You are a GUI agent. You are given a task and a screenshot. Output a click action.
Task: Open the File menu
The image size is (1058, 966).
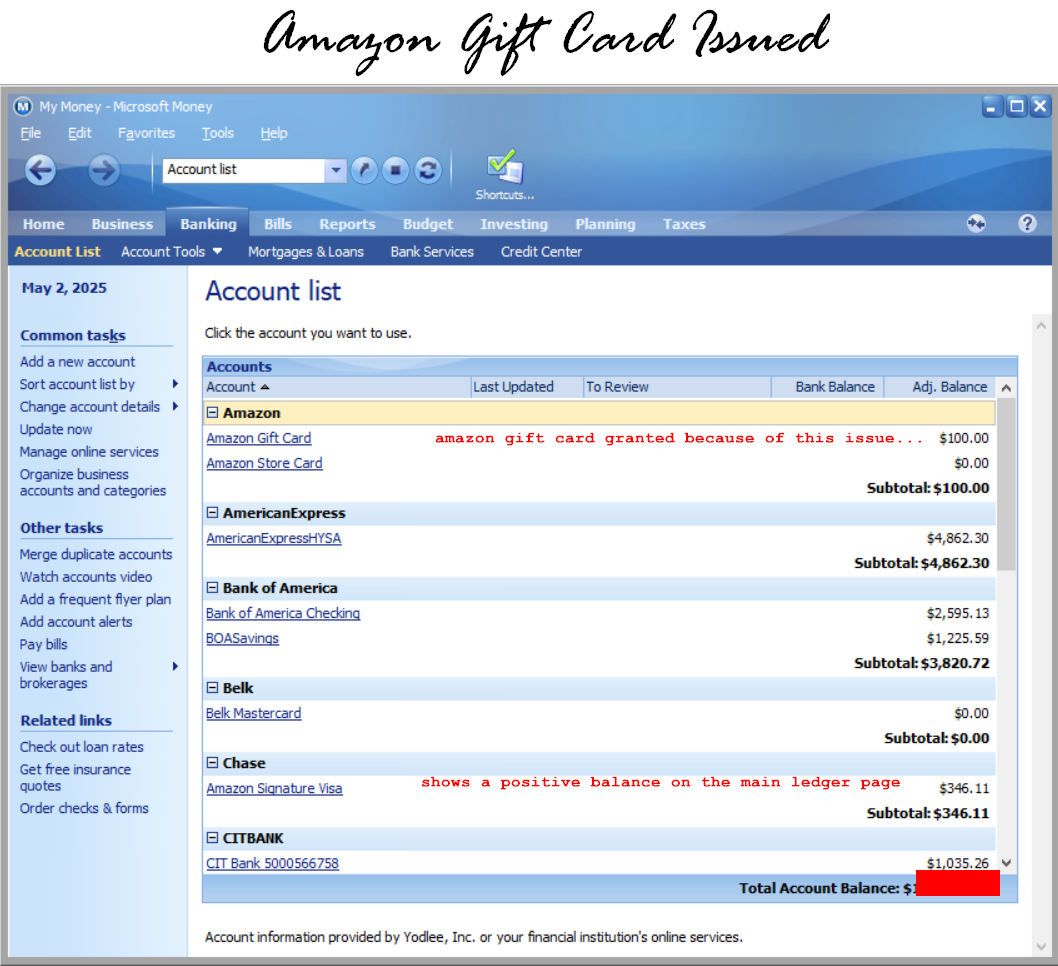(30, 133)
